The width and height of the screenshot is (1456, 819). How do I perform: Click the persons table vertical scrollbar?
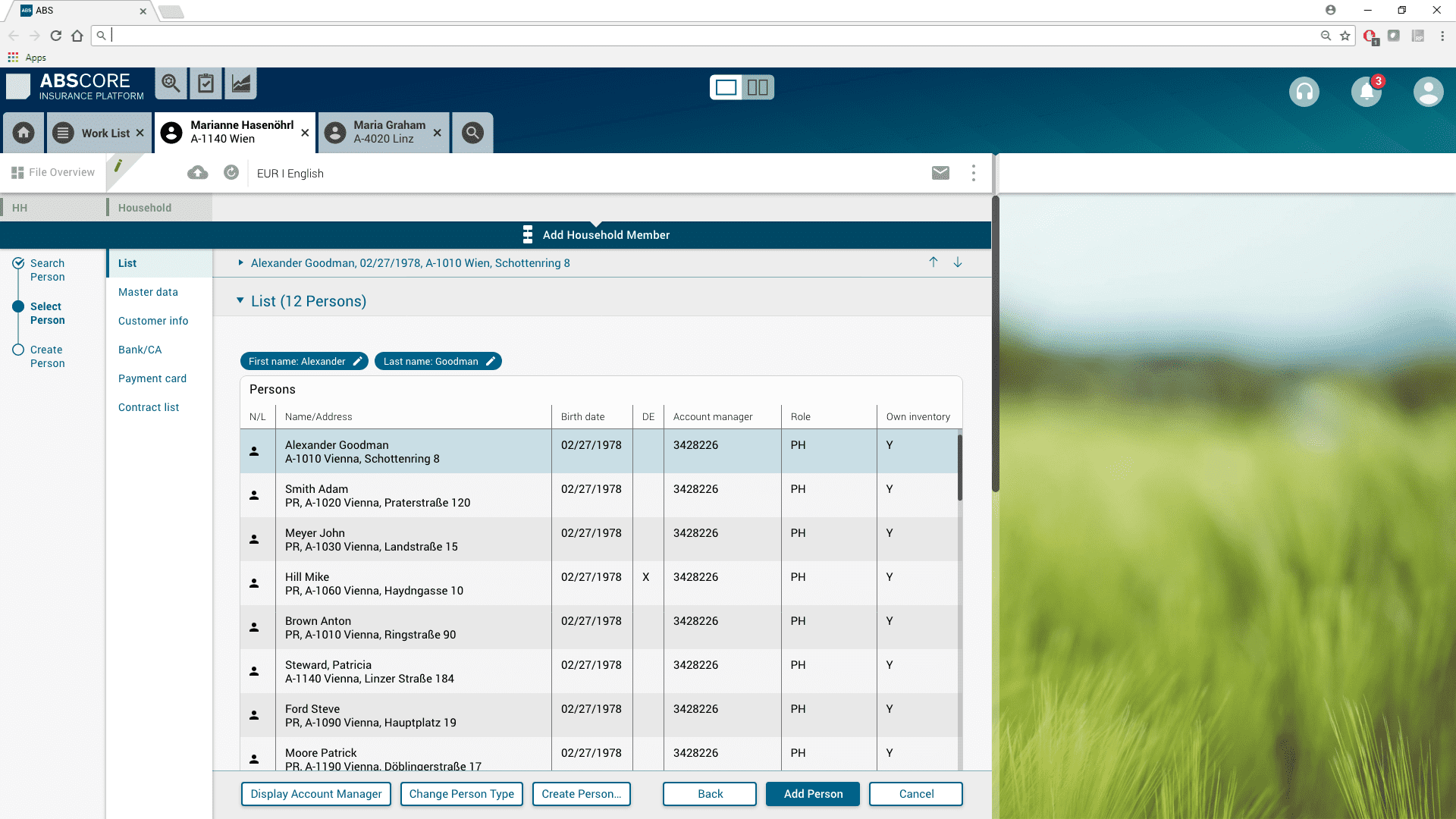point(959,467)
